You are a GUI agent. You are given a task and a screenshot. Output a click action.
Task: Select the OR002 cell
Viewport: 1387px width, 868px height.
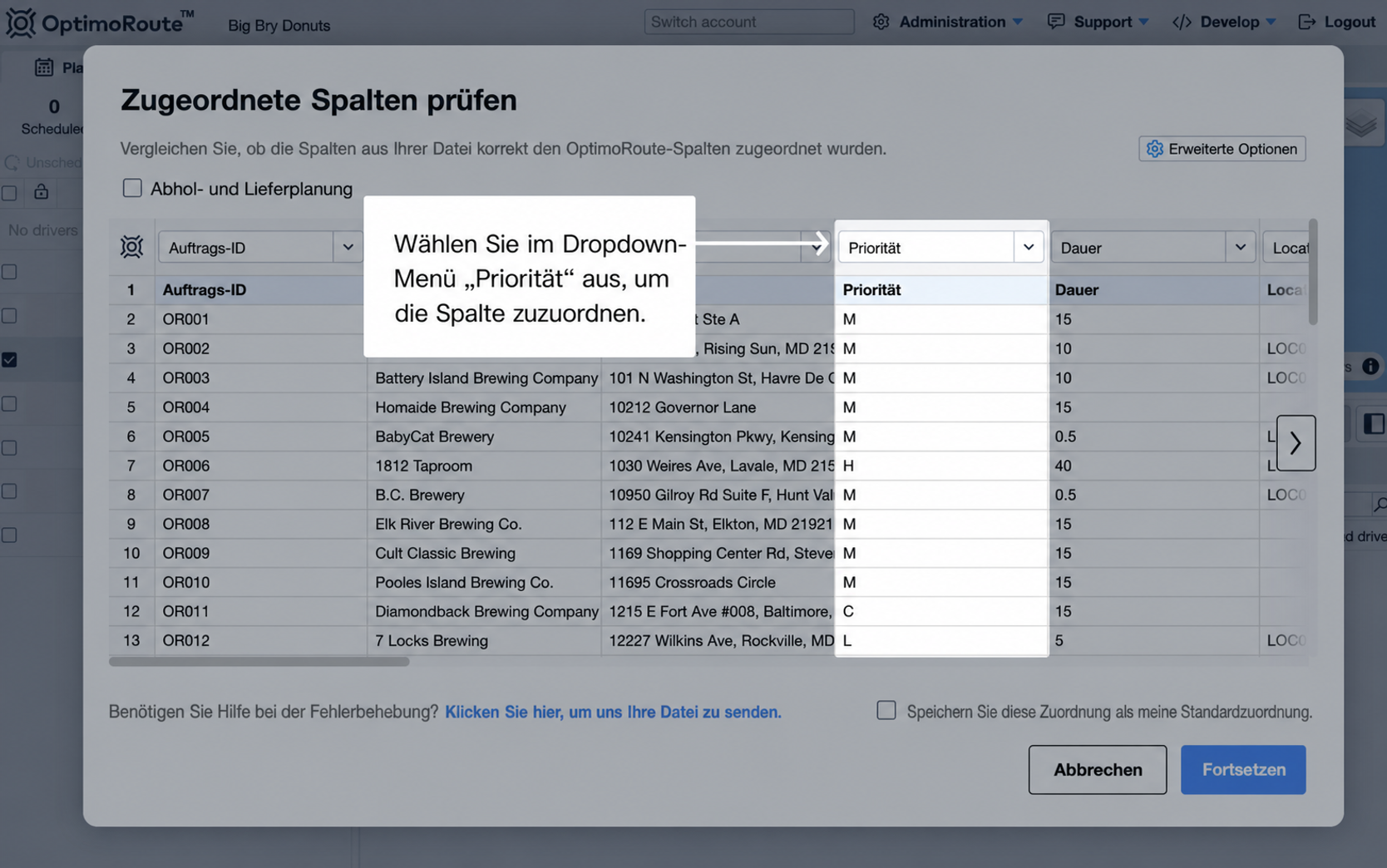(x=261, y=348)
